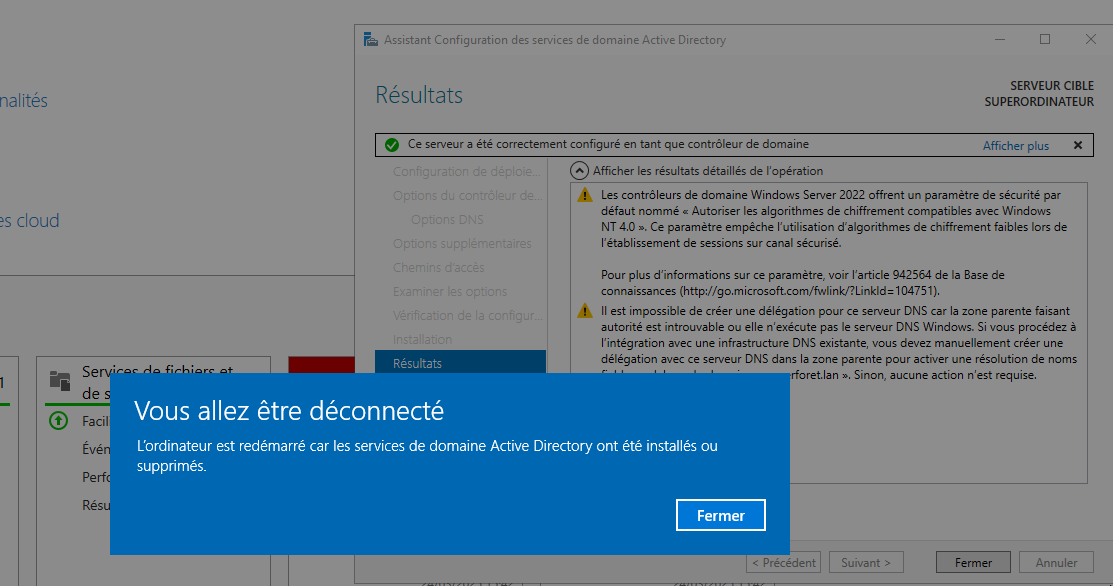The width and height of the screenshot is (1113, 586).
Task: Click the SUPERORDINATEUR target server label
Action: tap(1038, 101)
